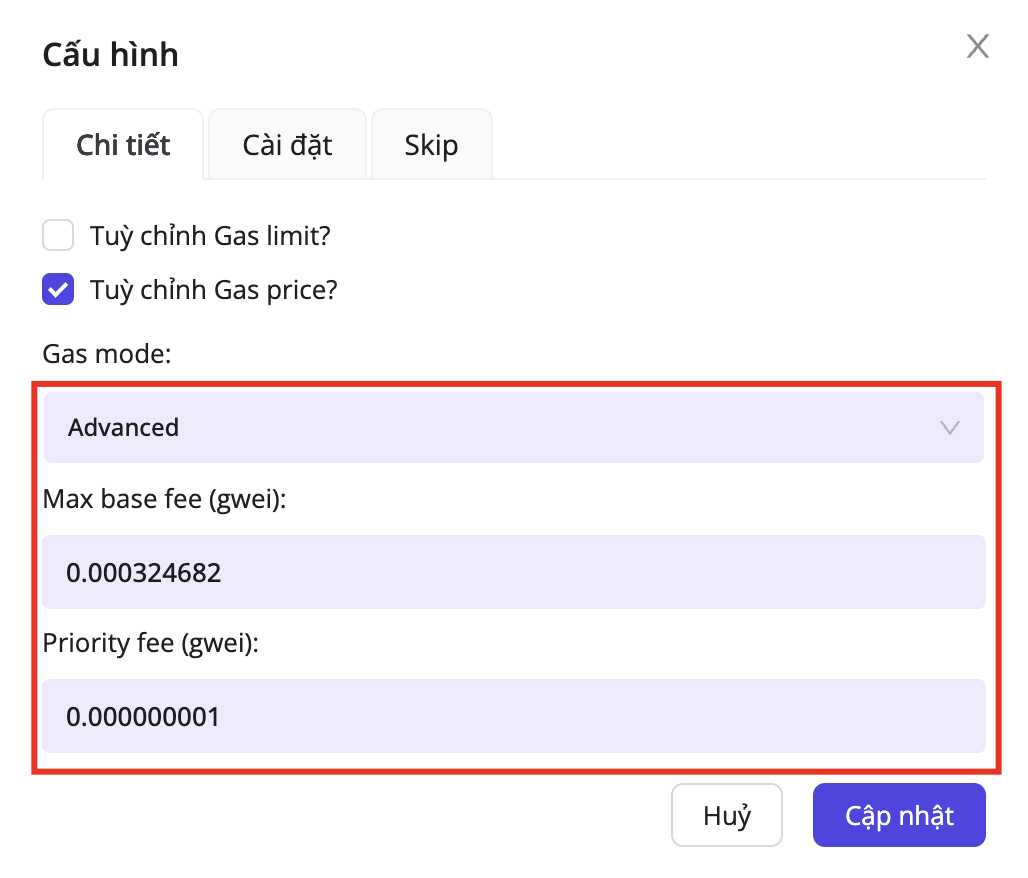Screen dimensions: 1028x878
Task: Click the 'Priority fee (gwei):' label
Action: pyautogui.click(x=151, y=644)
